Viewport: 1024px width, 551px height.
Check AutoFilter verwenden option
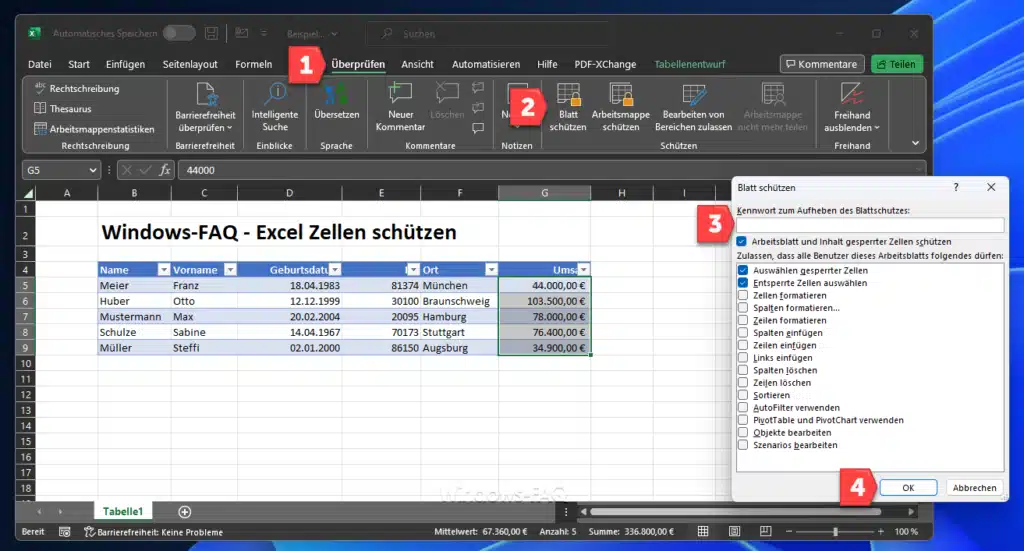[743, 407]
